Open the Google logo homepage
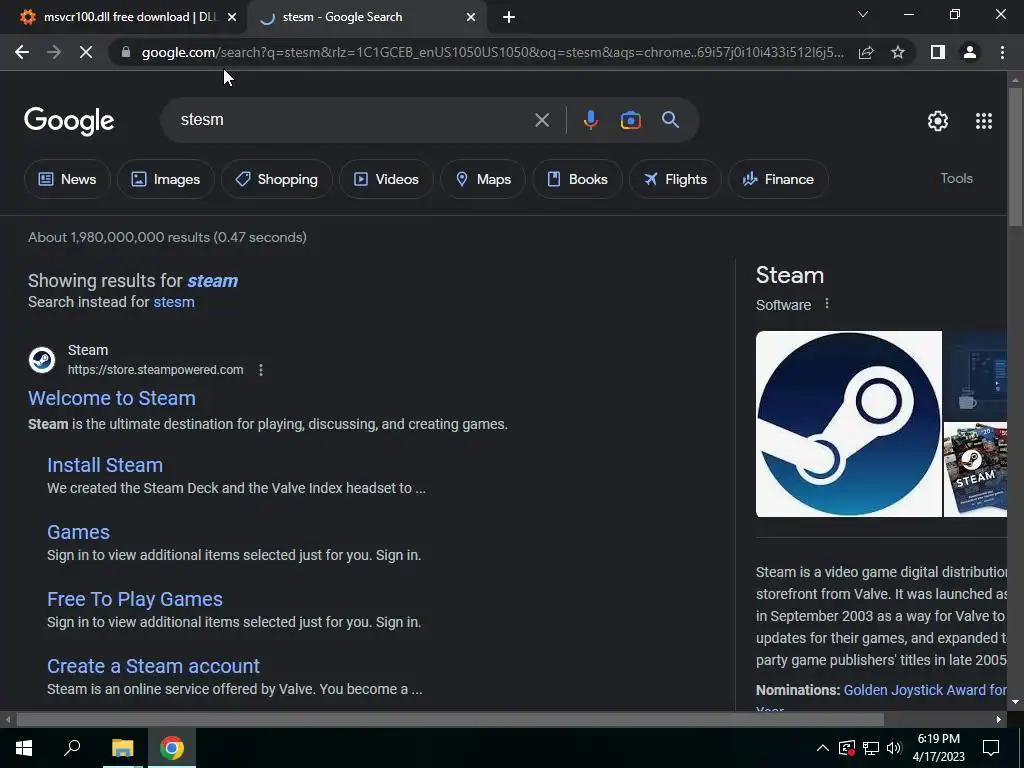This screenshot has width=1024, height=768. click(x=69, y=121)
